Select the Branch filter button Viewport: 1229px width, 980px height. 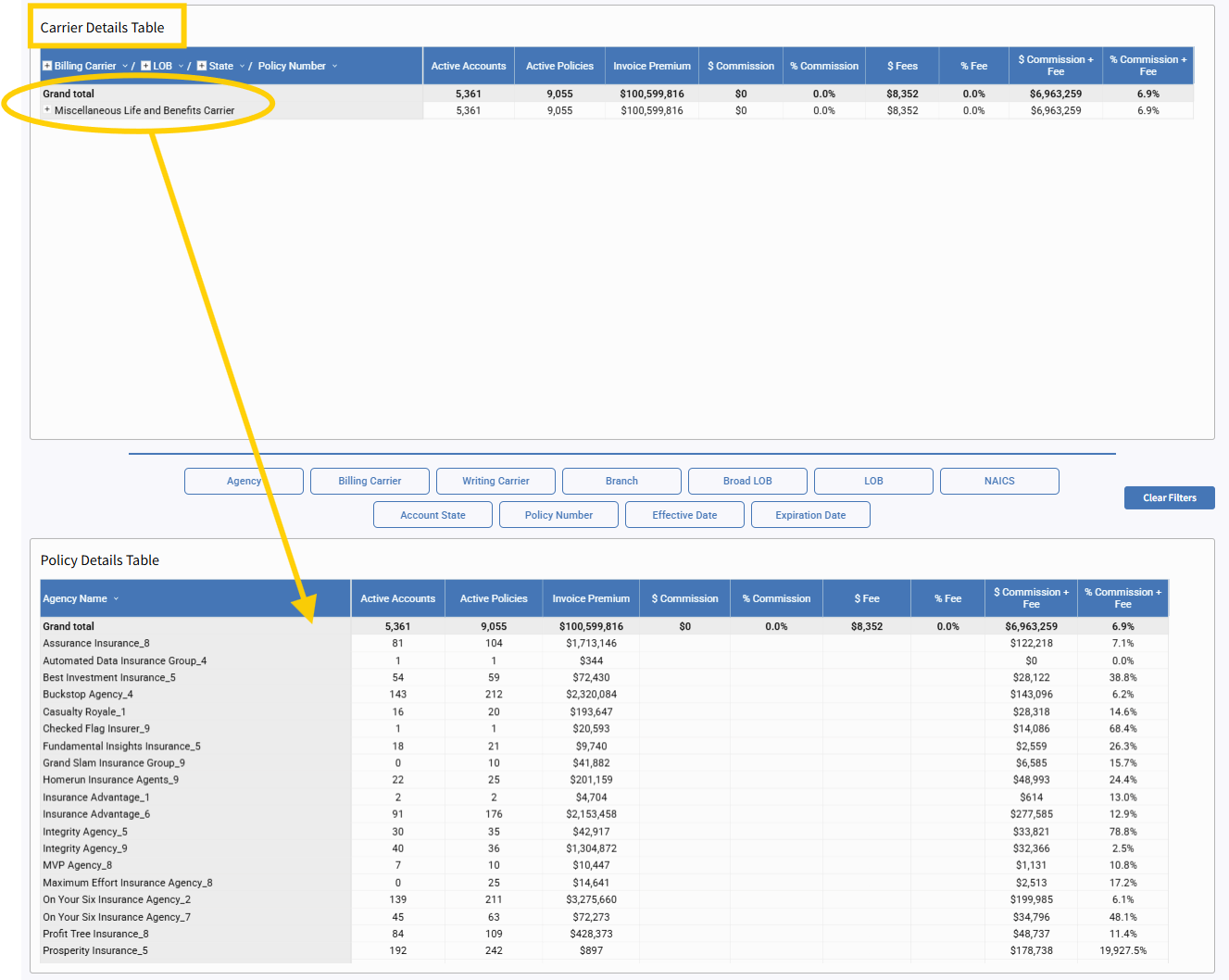coord(621,481)
